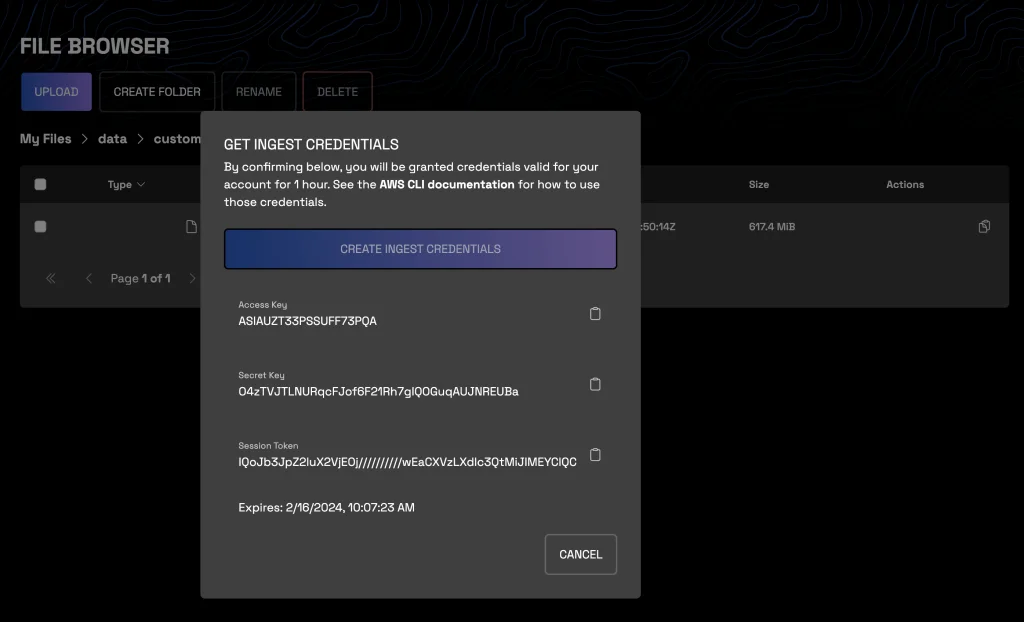Click the DELETE toolbar button
This screenshot has height=622, width=1024.
coord(337,91)
